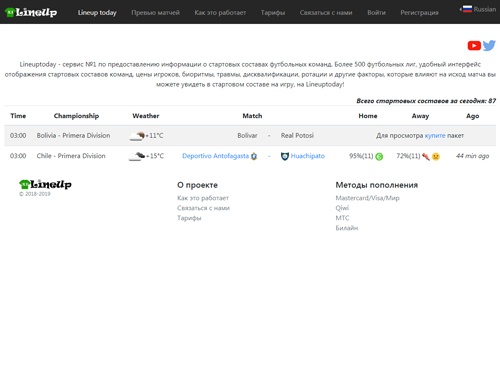500x375 pixels.
Task: Open the Регистрация page
Action: [x=419, y=13]
